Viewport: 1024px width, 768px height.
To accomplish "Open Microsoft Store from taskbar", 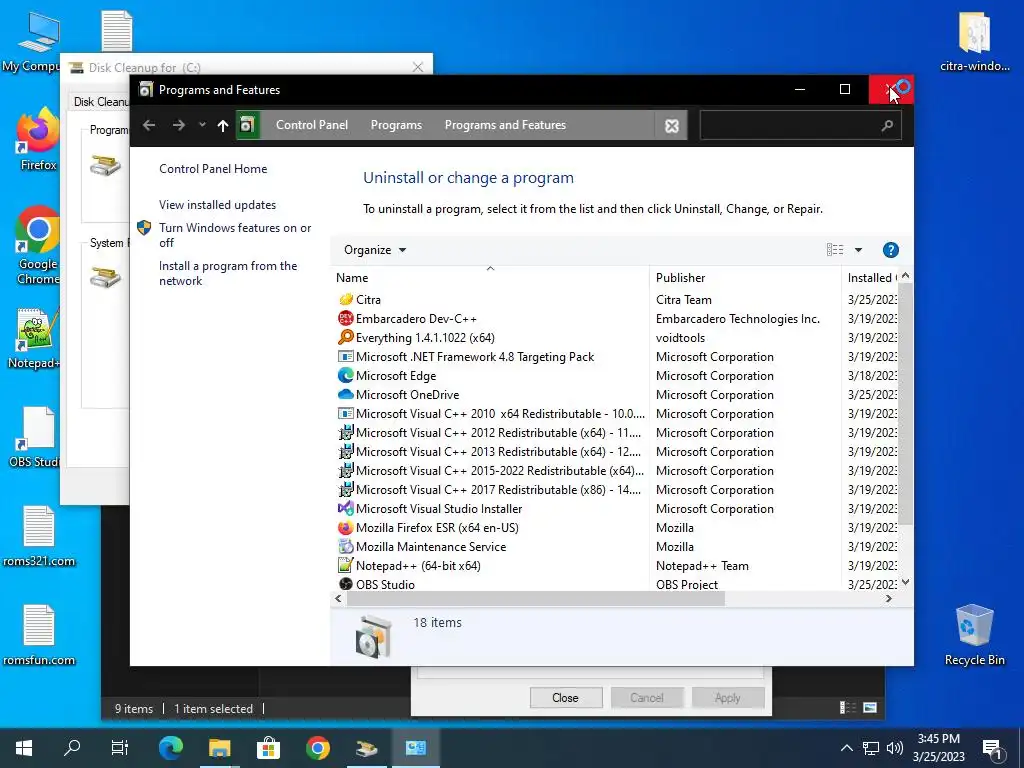I will coord(268,748).
